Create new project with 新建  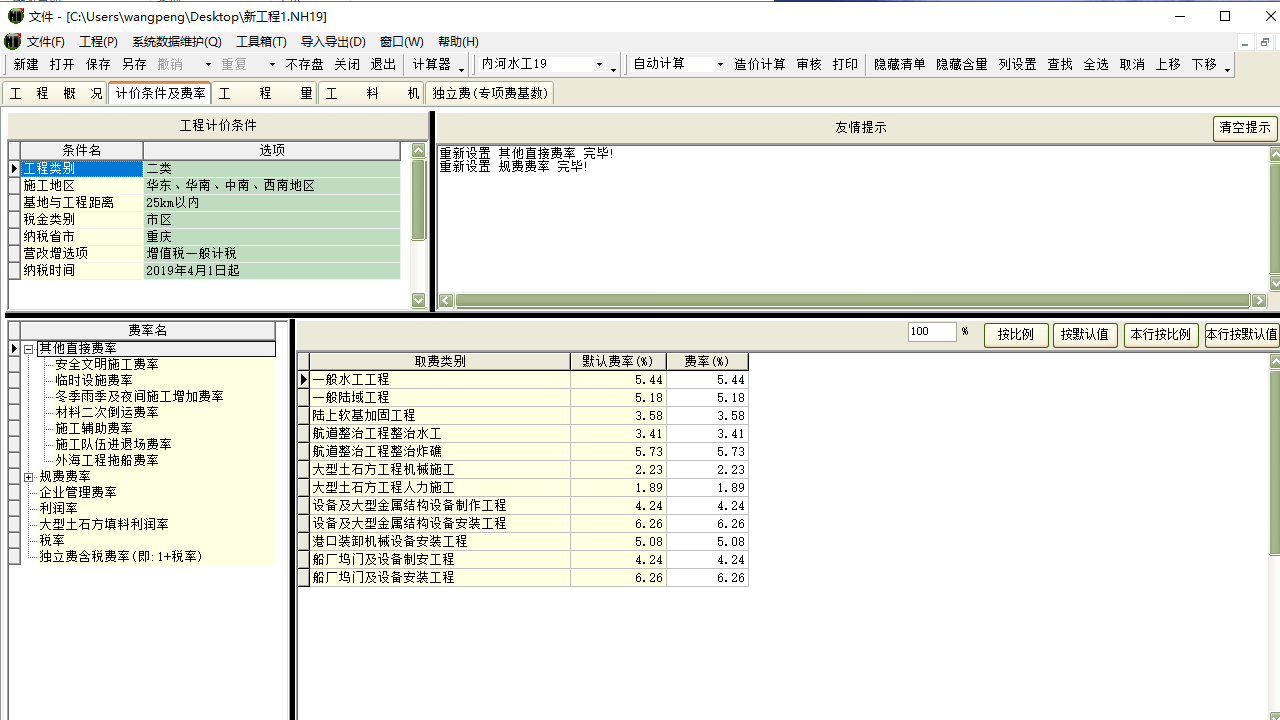point(21,65)
